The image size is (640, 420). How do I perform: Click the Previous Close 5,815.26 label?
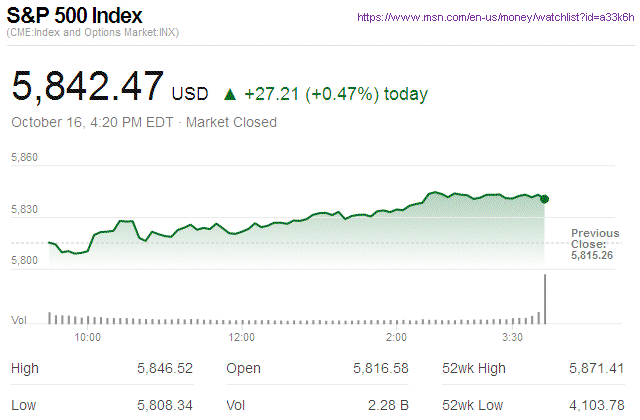tap(595, 244)
